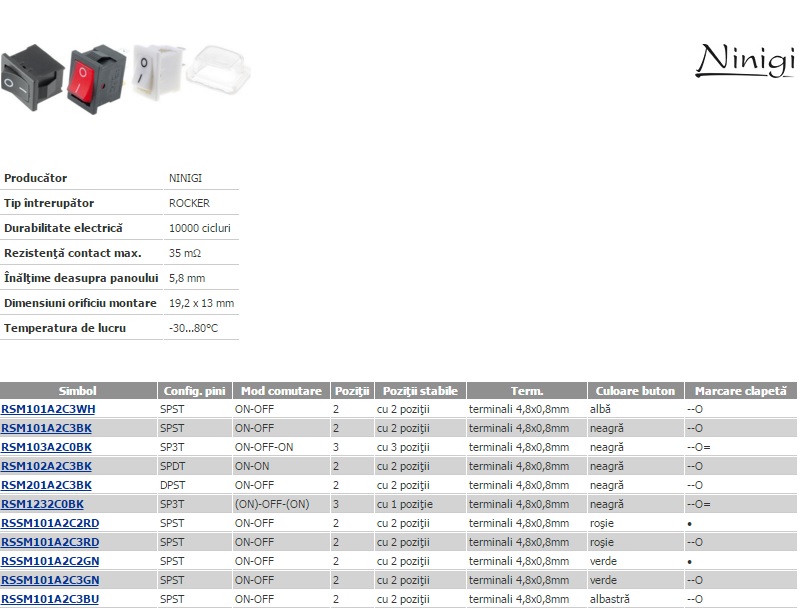Click the Înălţime deasupra panoului label
Screen dimensions: 803x615
(x=81, y=279)
